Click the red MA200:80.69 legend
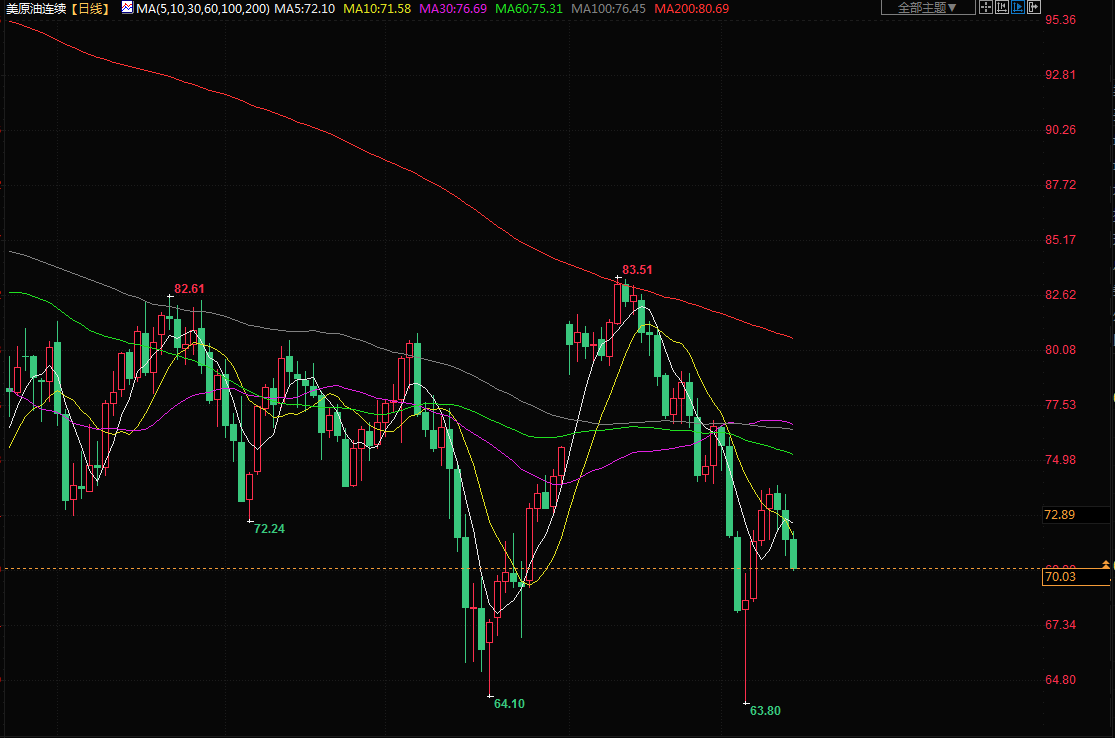 click(691, 8)
